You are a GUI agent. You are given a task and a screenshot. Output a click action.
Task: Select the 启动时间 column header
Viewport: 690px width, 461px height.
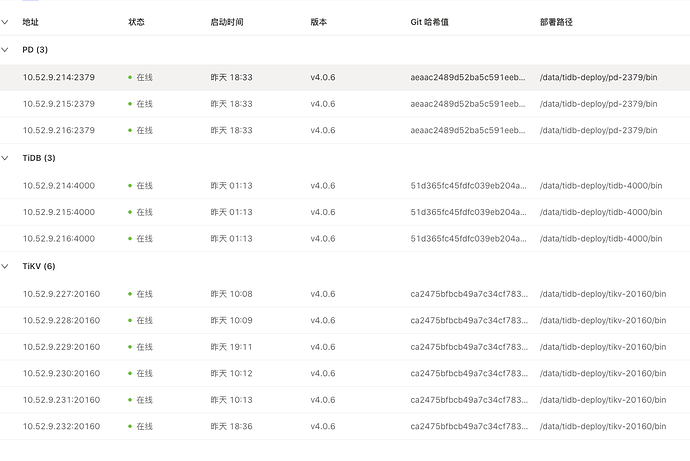click(x=227, y=22)
